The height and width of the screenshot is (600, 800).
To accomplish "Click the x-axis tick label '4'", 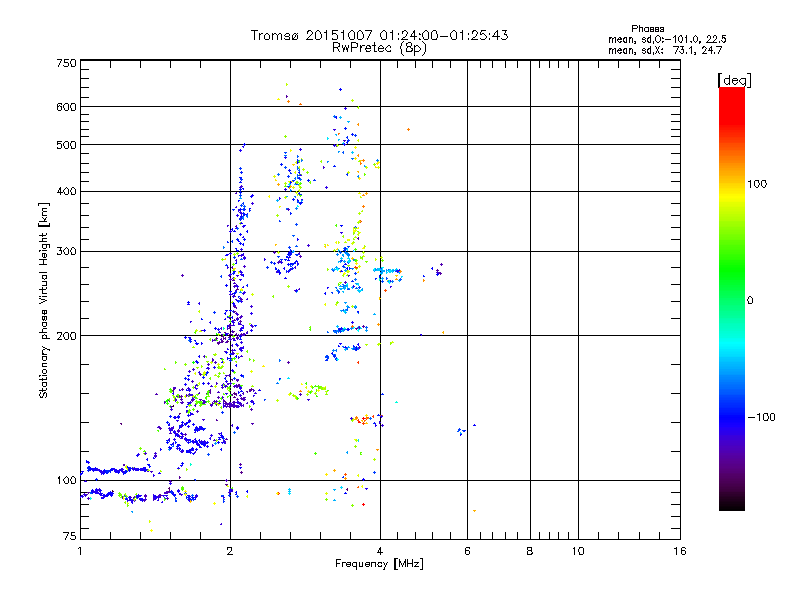I will (380, 551).
